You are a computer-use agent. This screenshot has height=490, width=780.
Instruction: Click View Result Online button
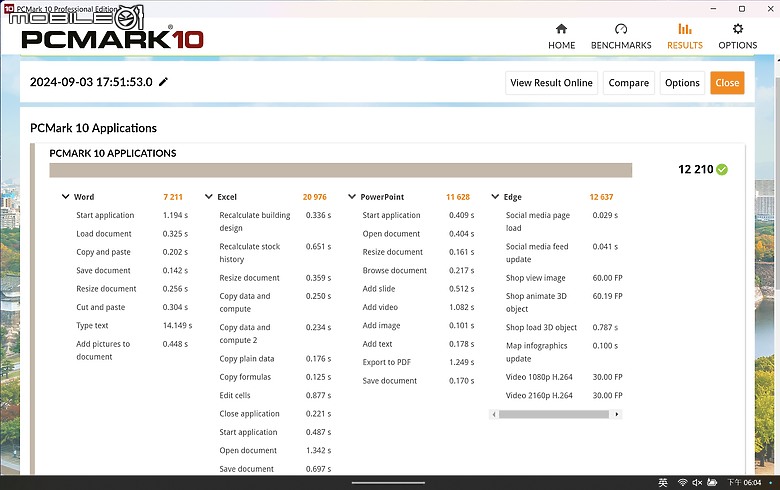[551, 83]
